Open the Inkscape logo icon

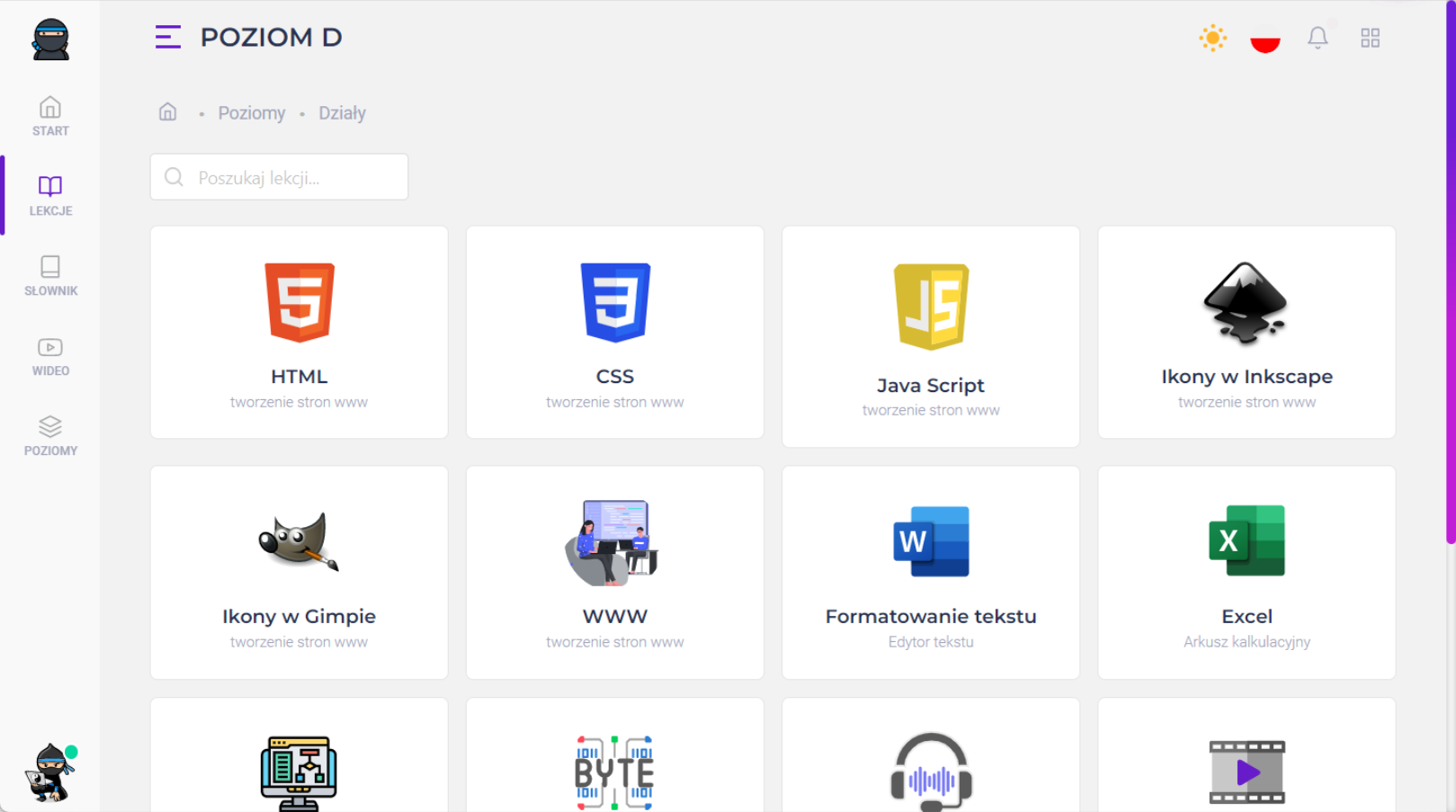1246,303
